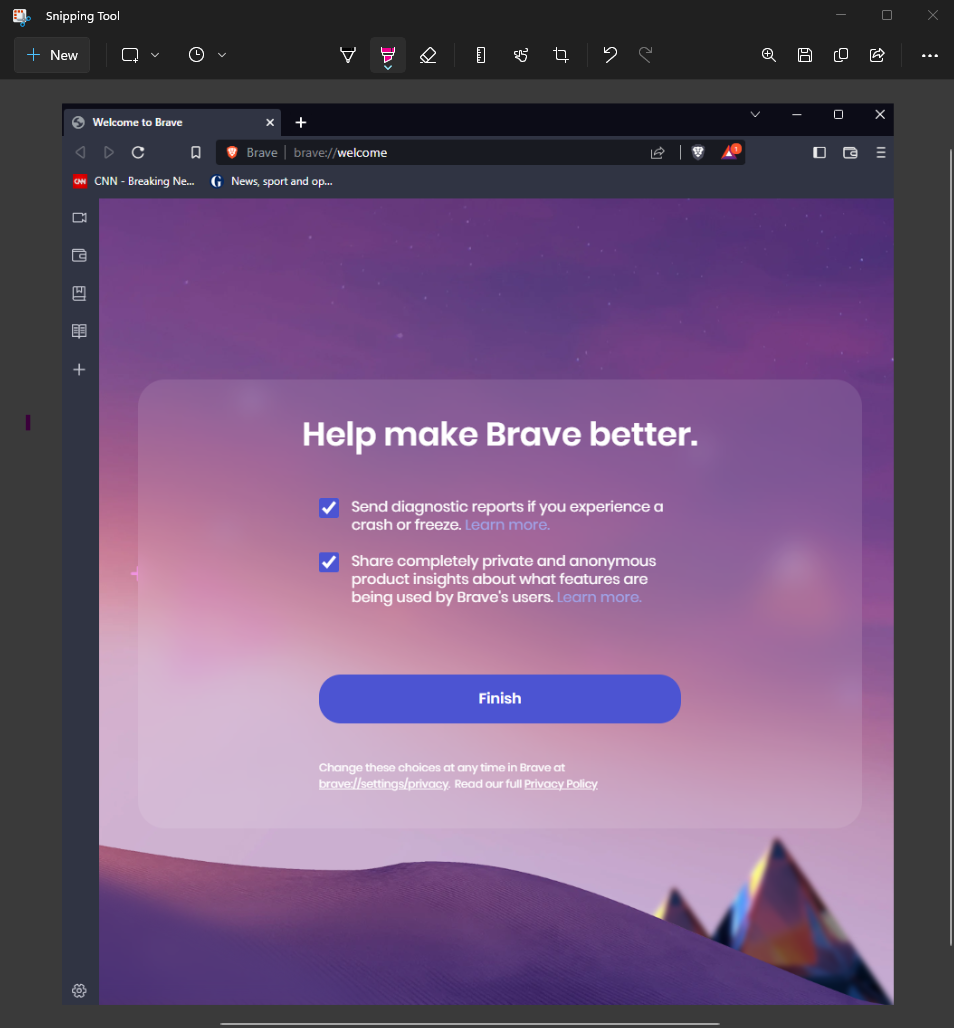Add item to Brave sidebar
This screenshot has height=1028, width=954.
coord(79,370)
